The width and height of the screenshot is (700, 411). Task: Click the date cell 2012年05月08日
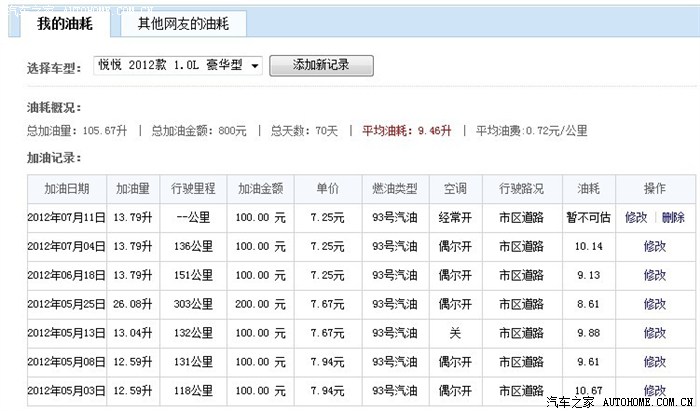coord(67,361)
